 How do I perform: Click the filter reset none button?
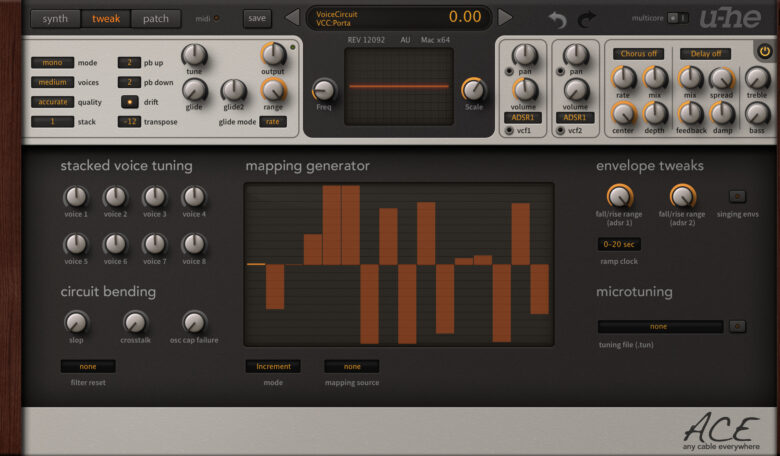point(88,366)
